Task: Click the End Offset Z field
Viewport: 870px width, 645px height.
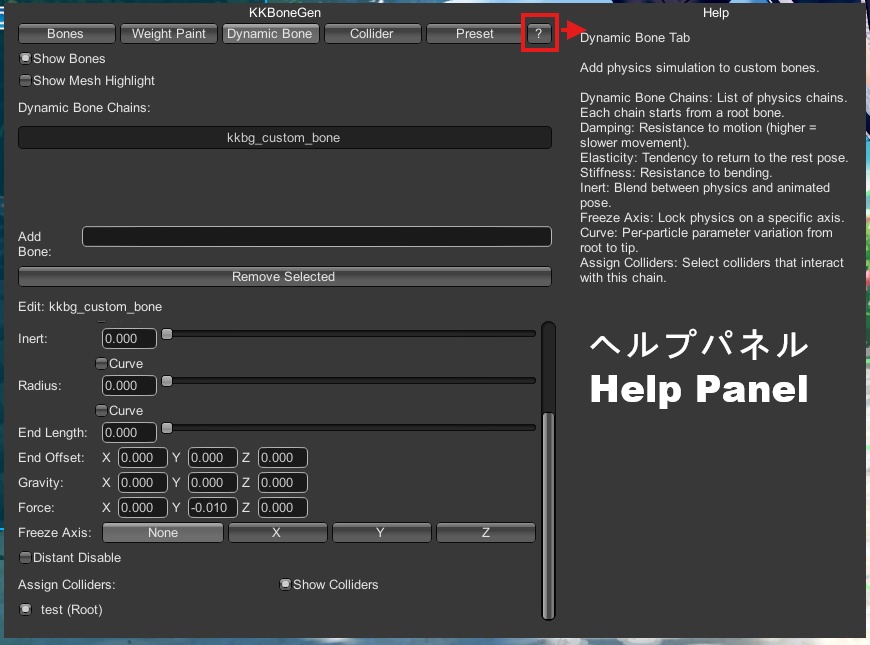Action: pos(282,458)
